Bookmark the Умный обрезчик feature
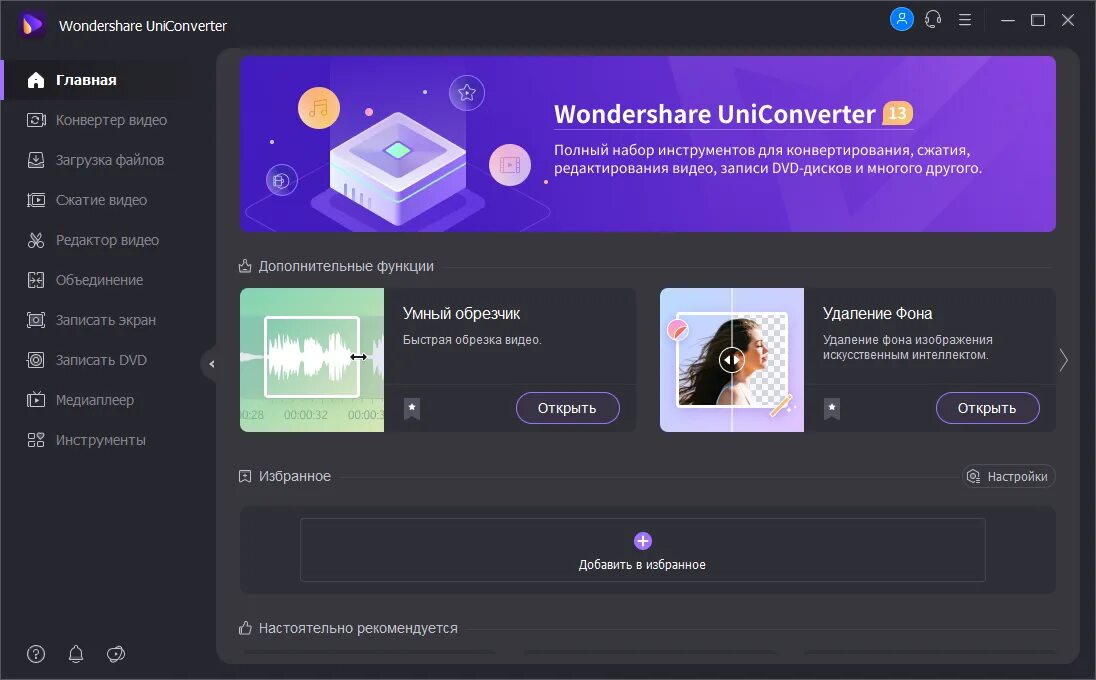 pos(412,408)
